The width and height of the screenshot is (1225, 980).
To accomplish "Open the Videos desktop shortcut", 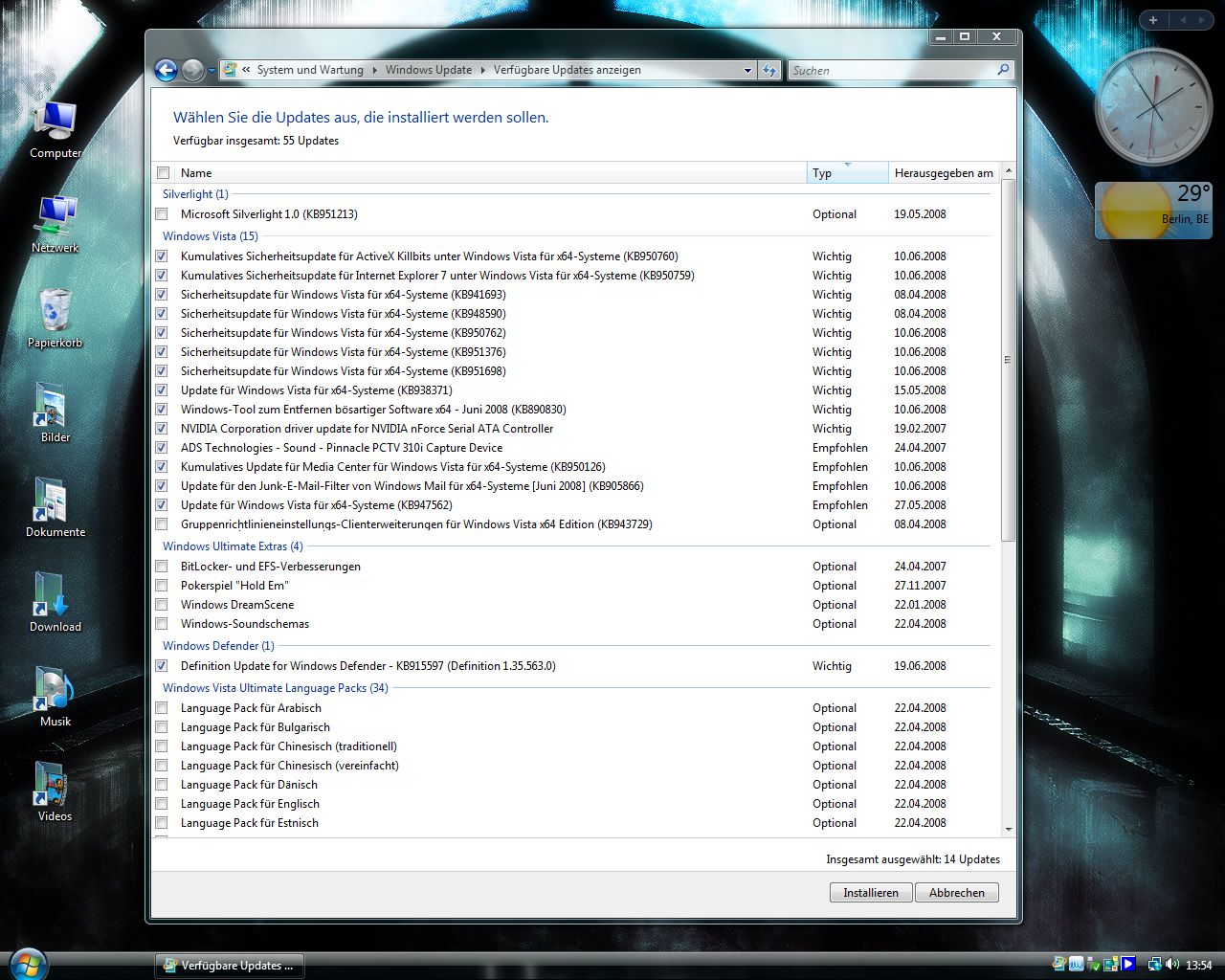I will click(55, 792).
